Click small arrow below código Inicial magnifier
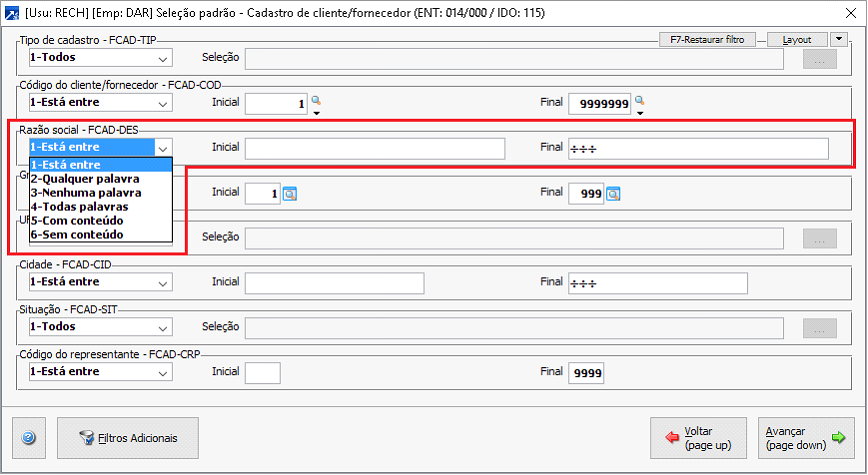 point(317,113)
